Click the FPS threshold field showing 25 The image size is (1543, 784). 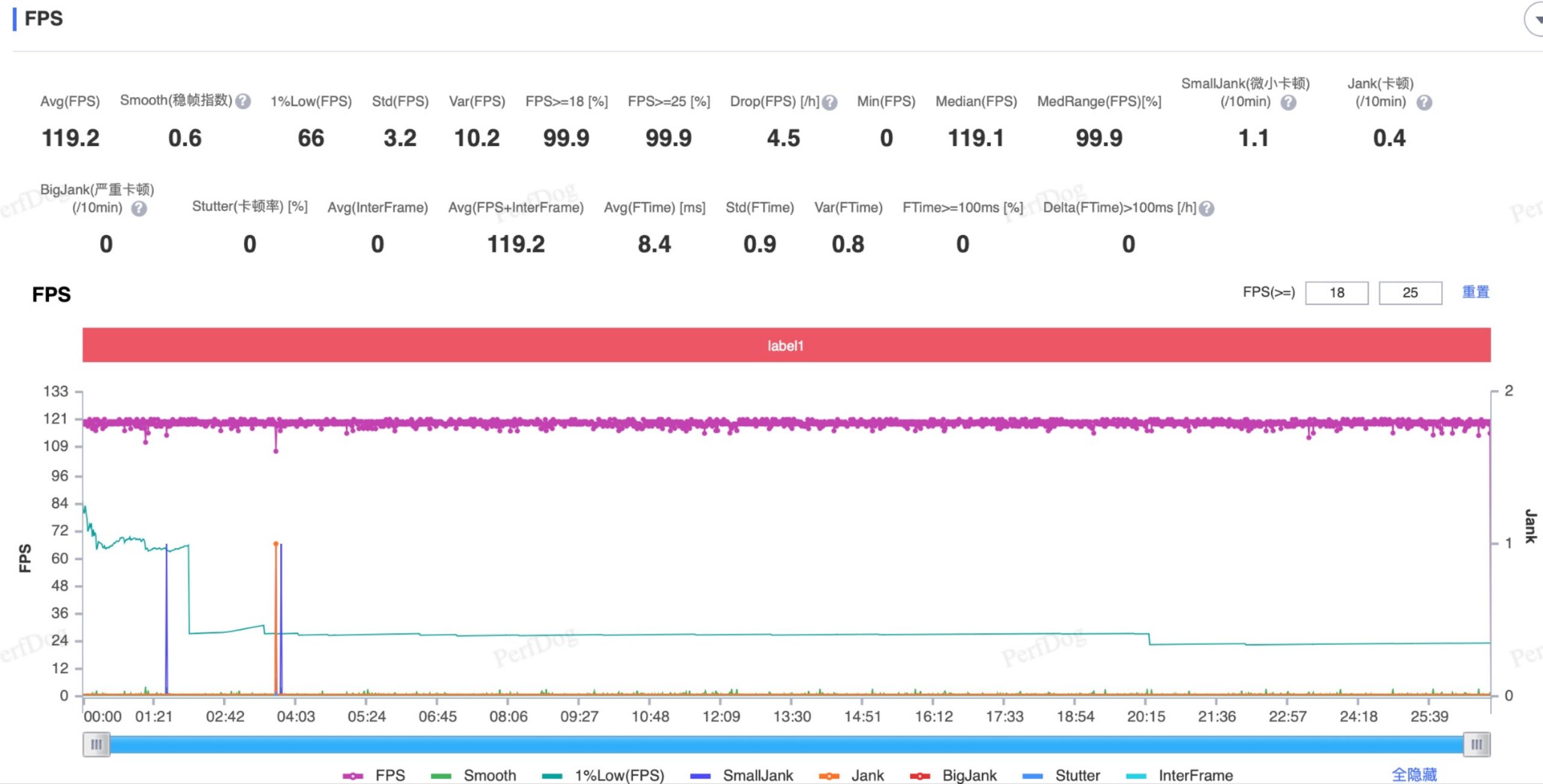click(1410, 293)
